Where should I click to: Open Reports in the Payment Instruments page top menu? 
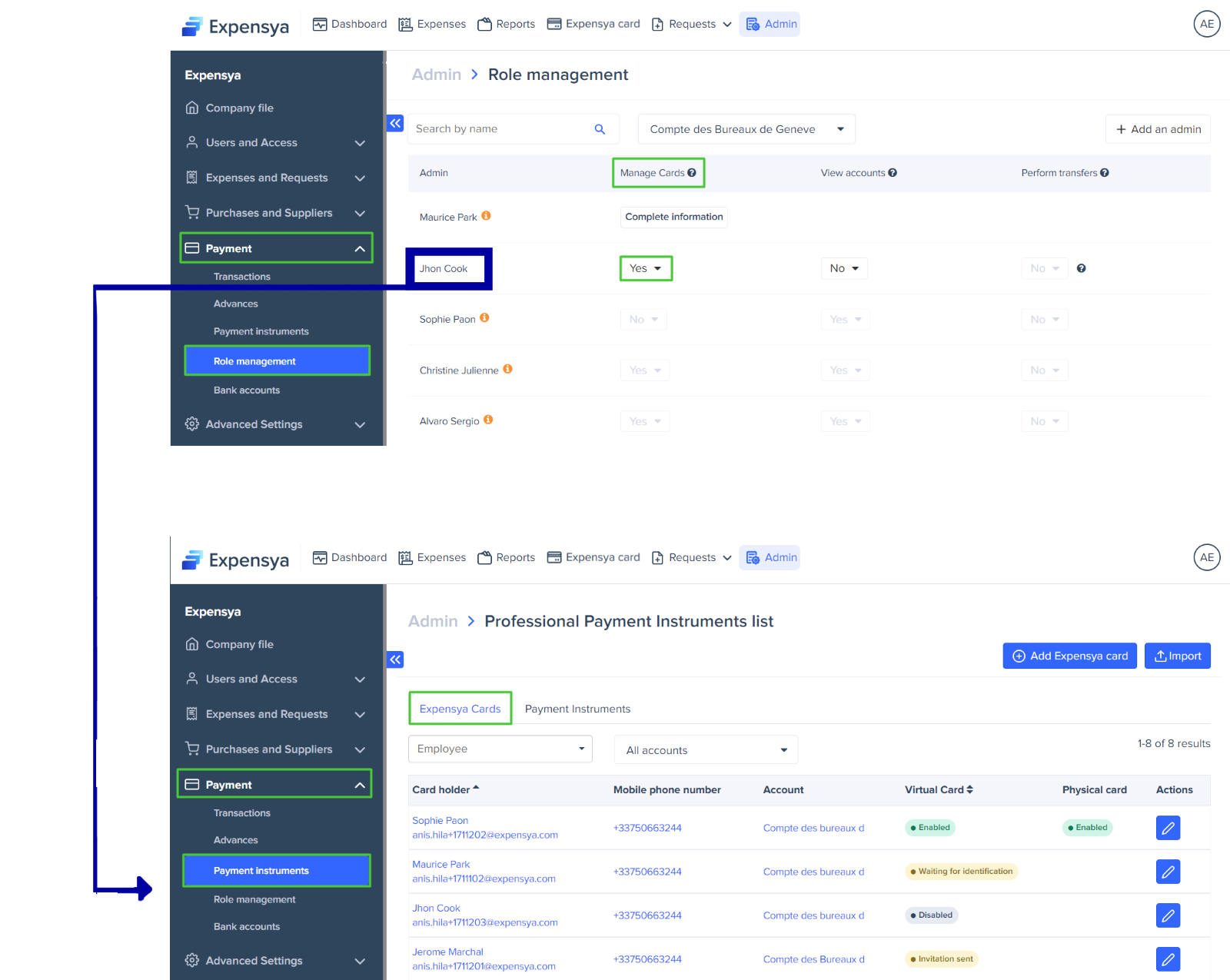tap(507, 557)
